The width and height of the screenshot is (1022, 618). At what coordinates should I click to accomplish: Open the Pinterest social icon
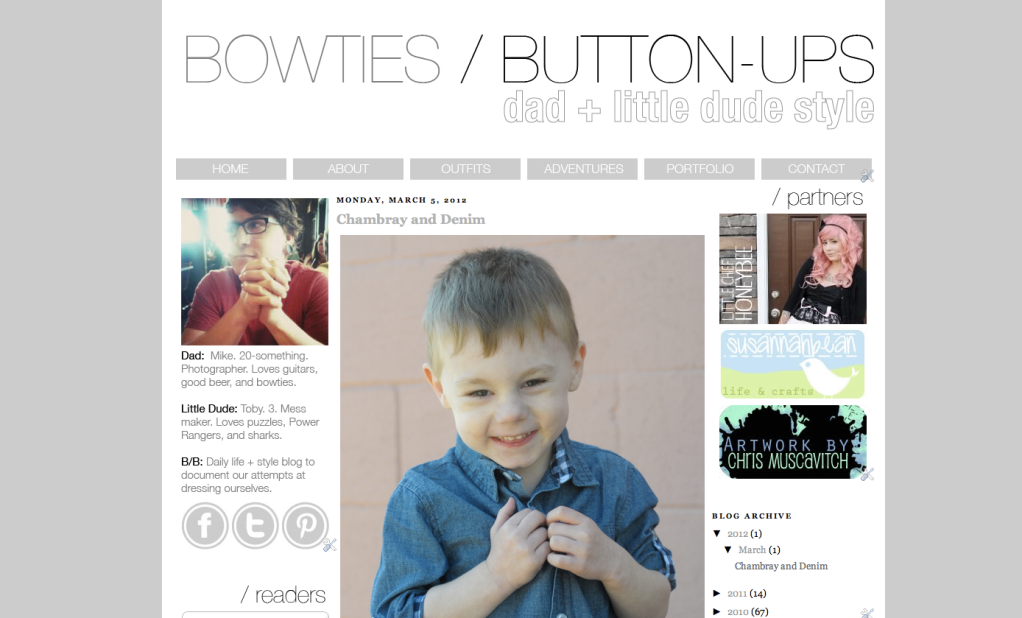pyautogui.click(x=305, y=525)
